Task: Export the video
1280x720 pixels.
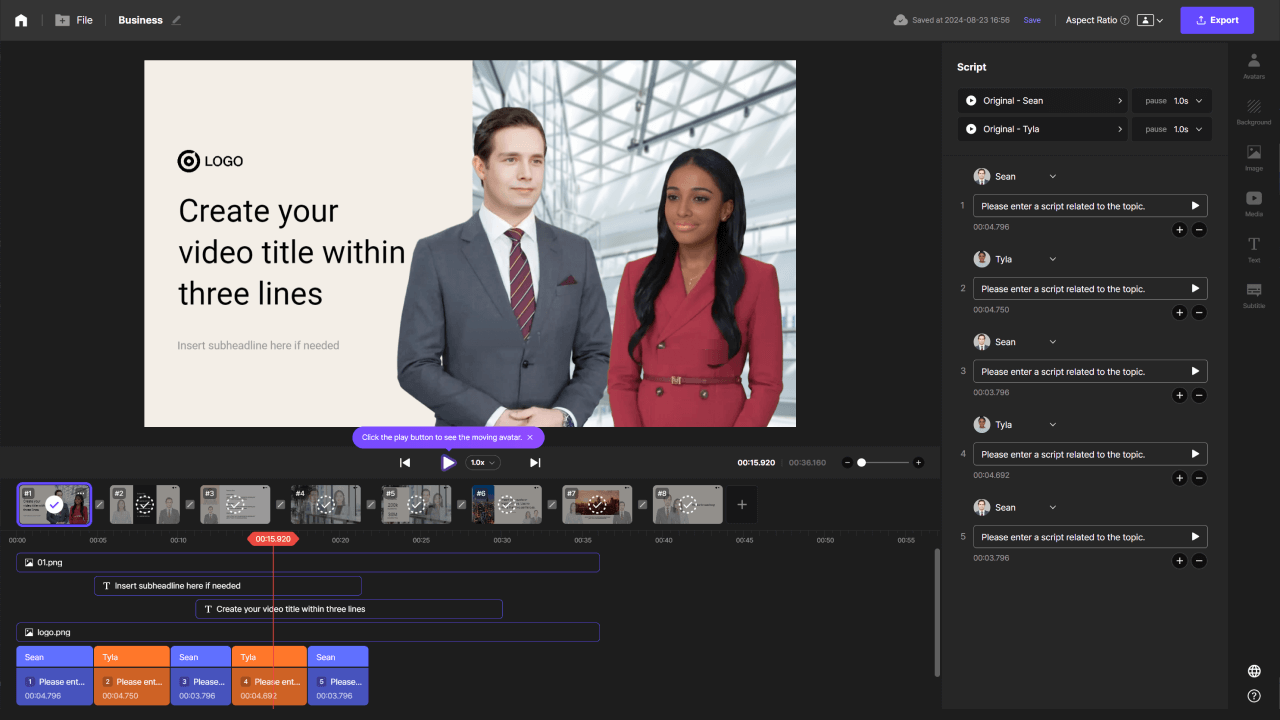Action: (x=1217, y=20)
